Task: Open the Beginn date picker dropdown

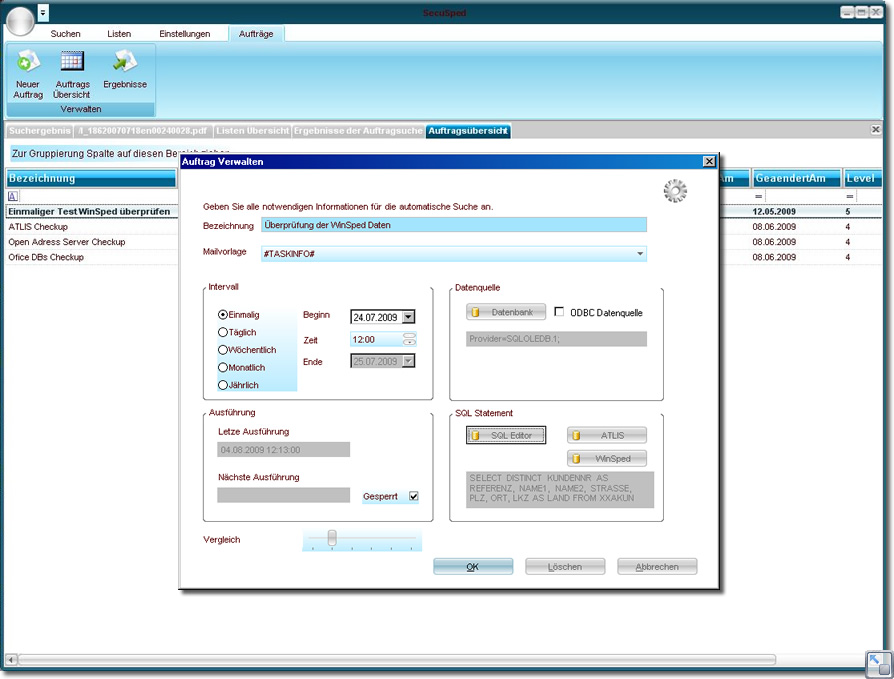Action: pyautogui.click(x=407, y=317)
